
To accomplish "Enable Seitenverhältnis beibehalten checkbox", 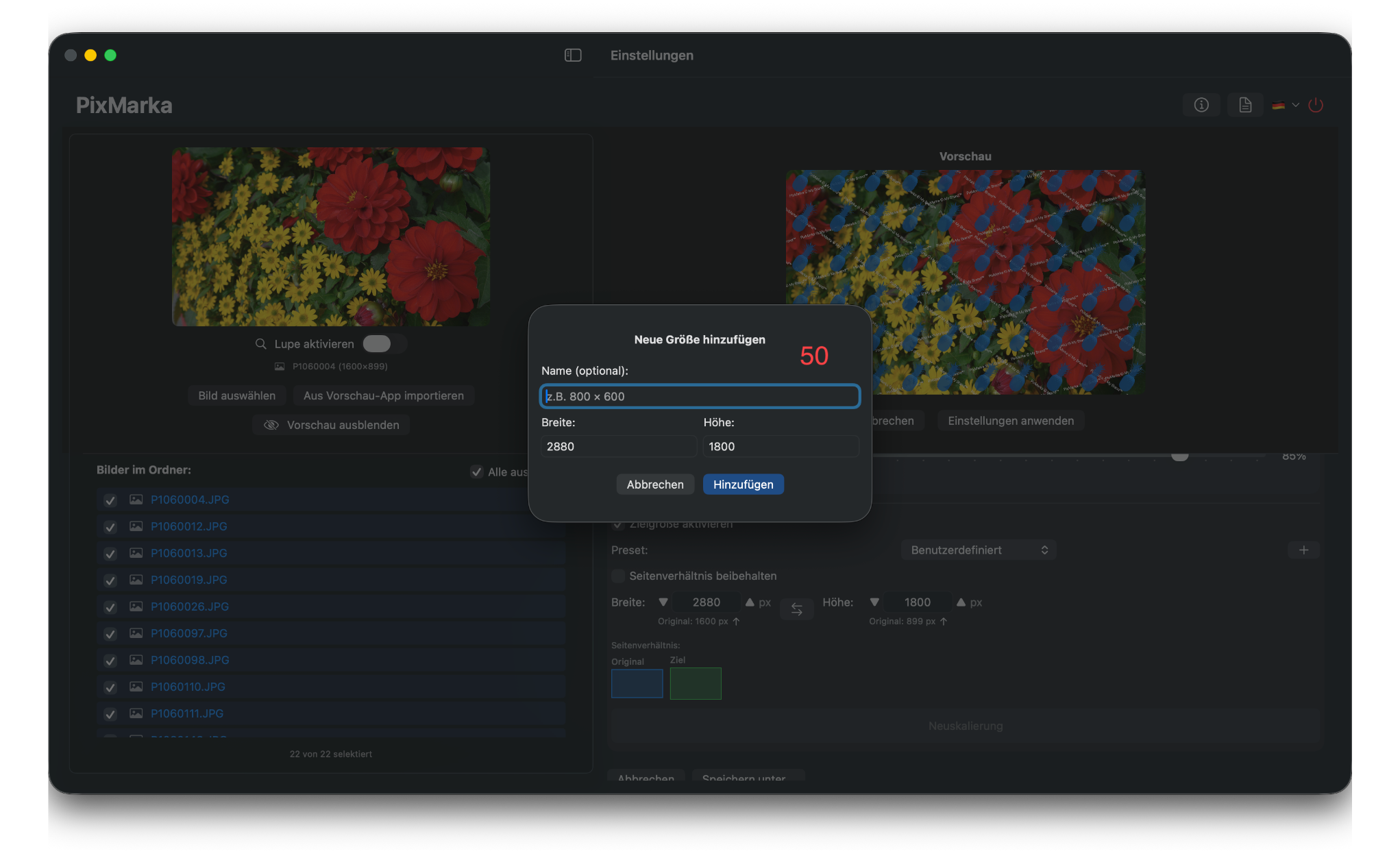I will click(x=618, y=576).
